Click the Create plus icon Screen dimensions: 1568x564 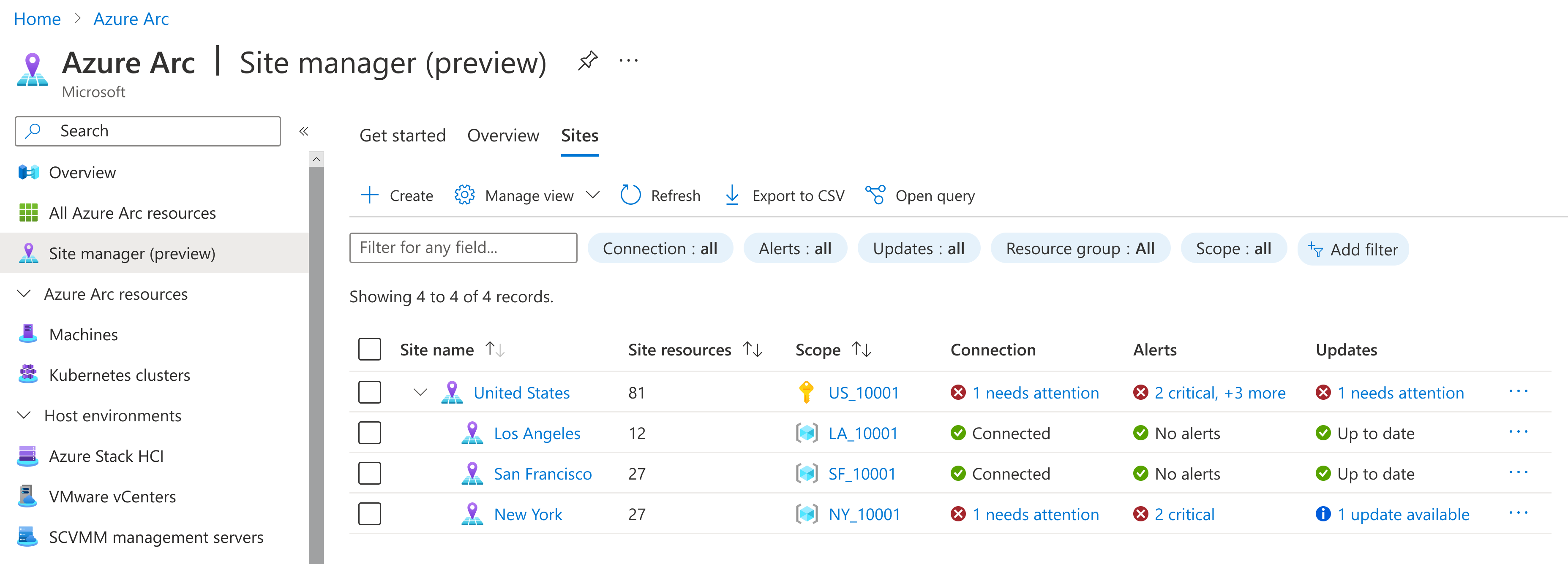pos(369,195)
